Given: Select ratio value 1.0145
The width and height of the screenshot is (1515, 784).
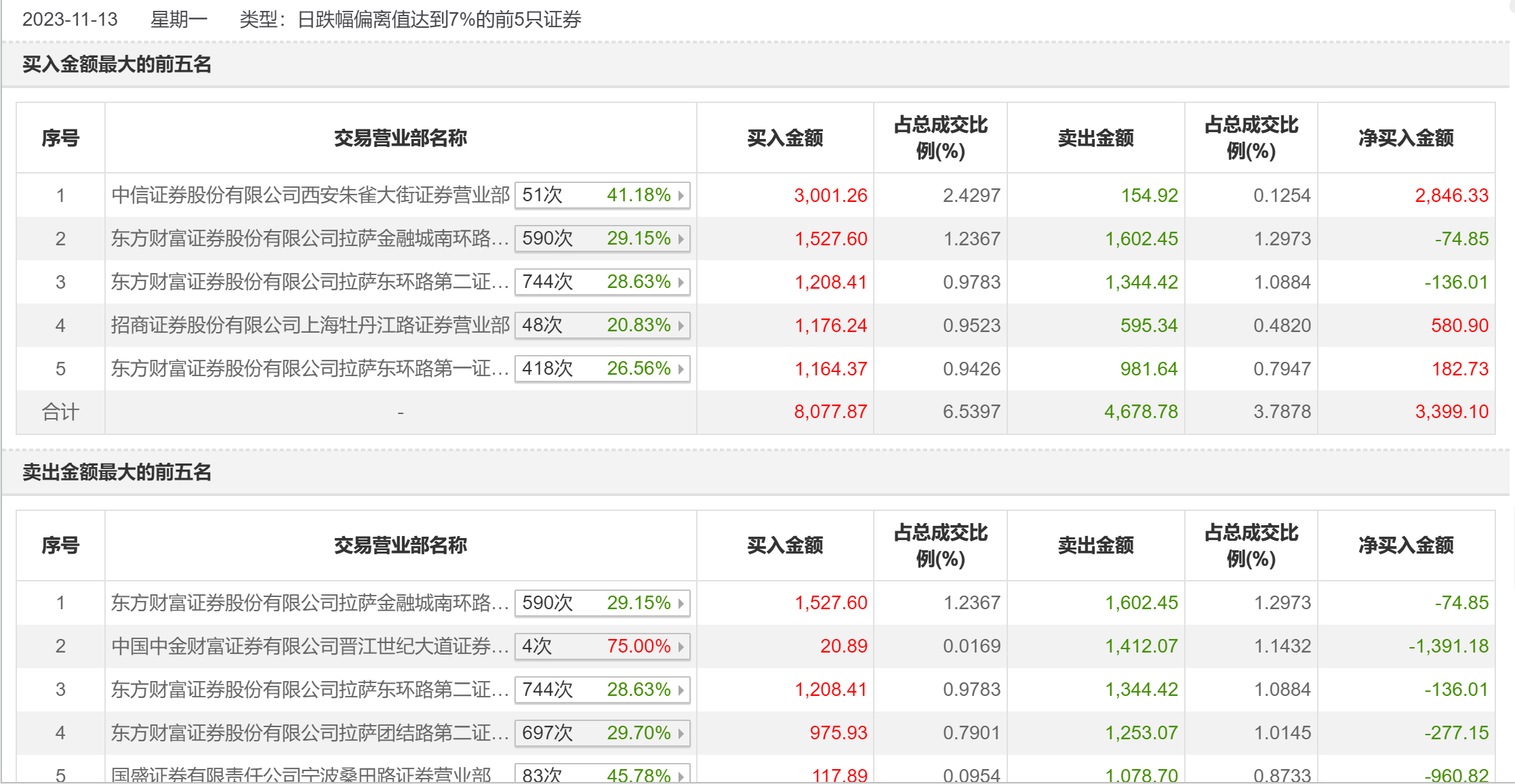Looking at the screenshot, I should point(1282,733).
